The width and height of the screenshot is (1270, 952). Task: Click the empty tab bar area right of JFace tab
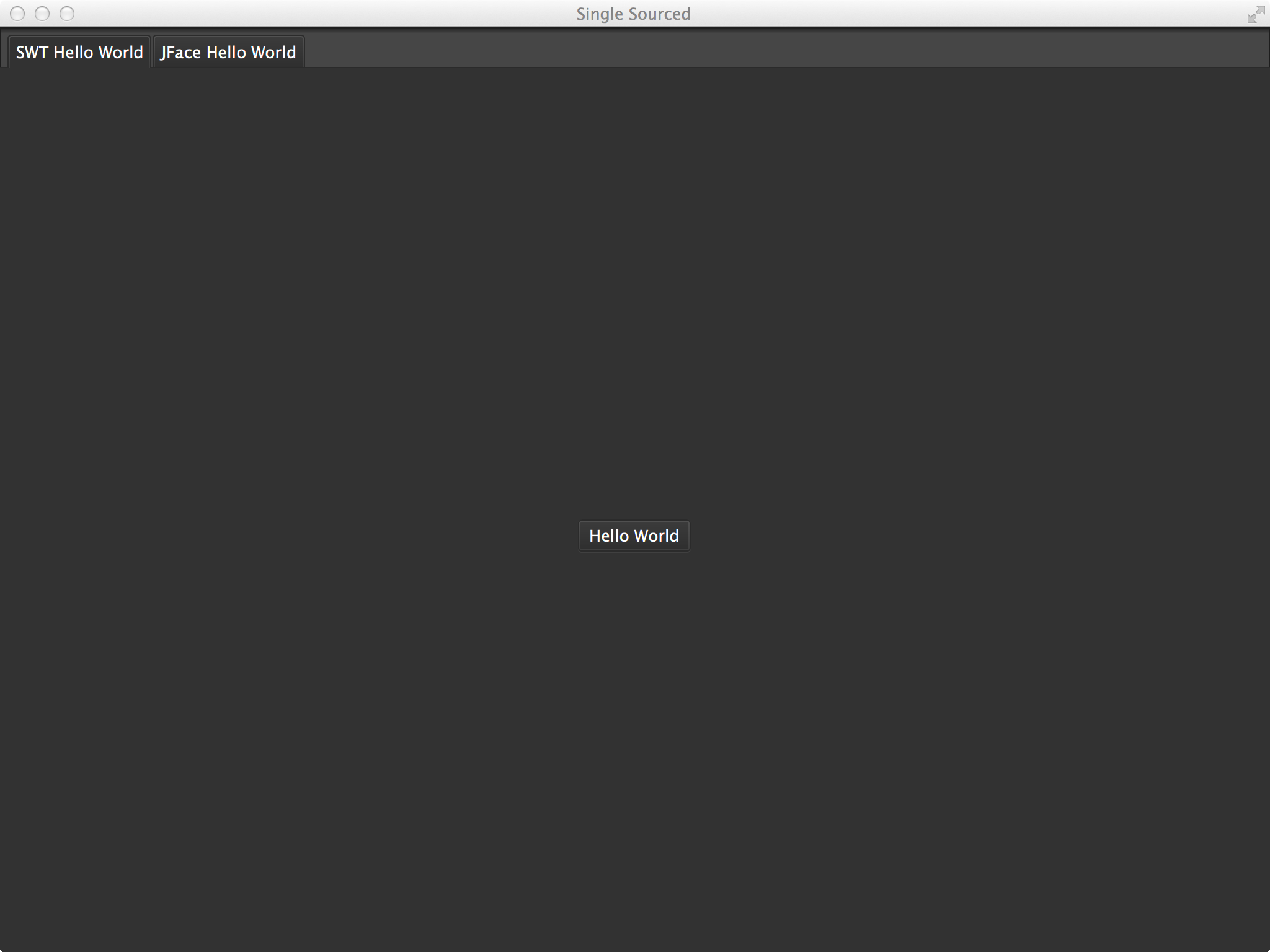pyautogui.click(x=744, y=51)
